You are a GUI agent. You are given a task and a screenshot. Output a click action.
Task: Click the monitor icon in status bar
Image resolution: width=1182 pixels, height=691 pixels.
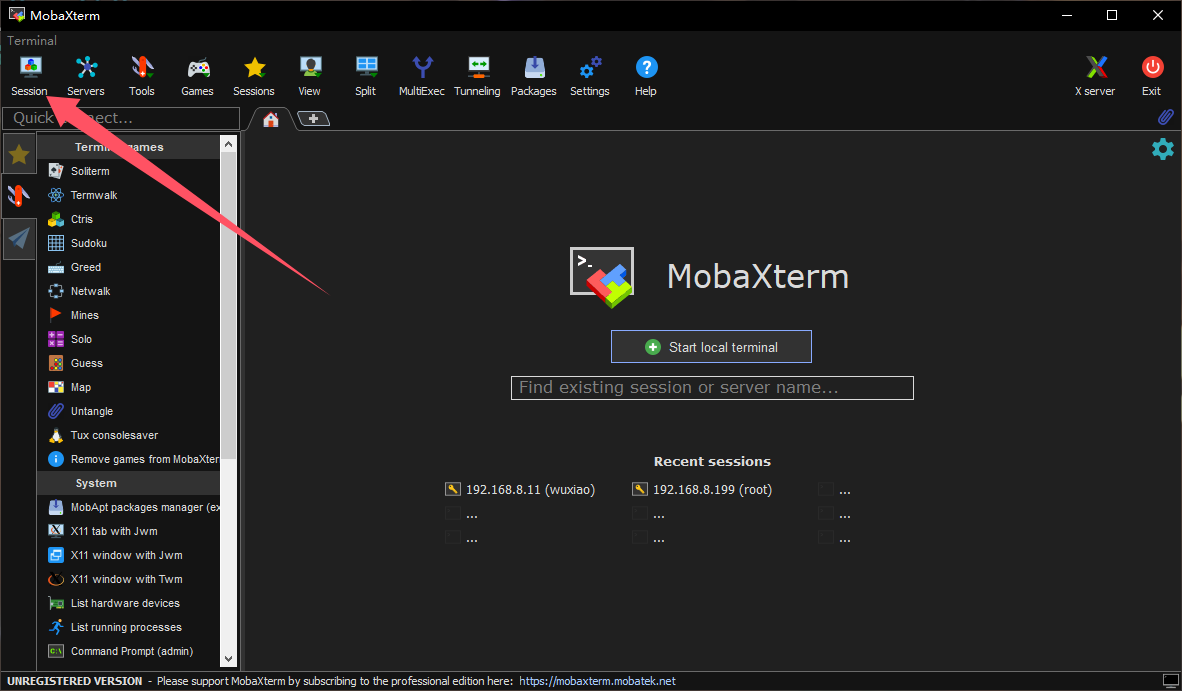point(1170,681)
